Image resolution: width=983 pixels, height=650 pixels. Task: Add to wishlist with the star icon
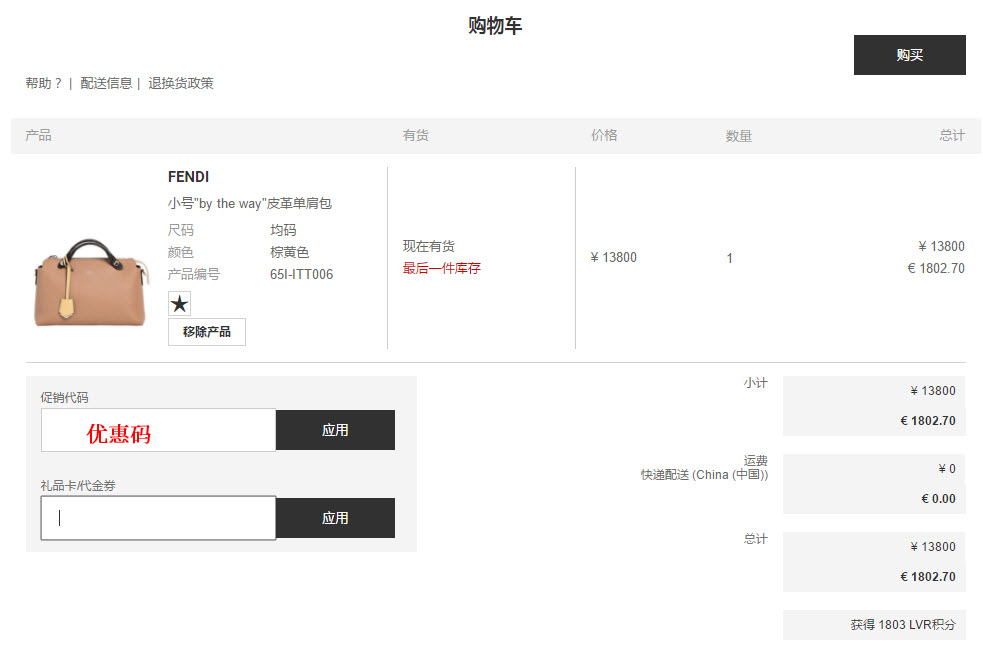coord(179,304)
